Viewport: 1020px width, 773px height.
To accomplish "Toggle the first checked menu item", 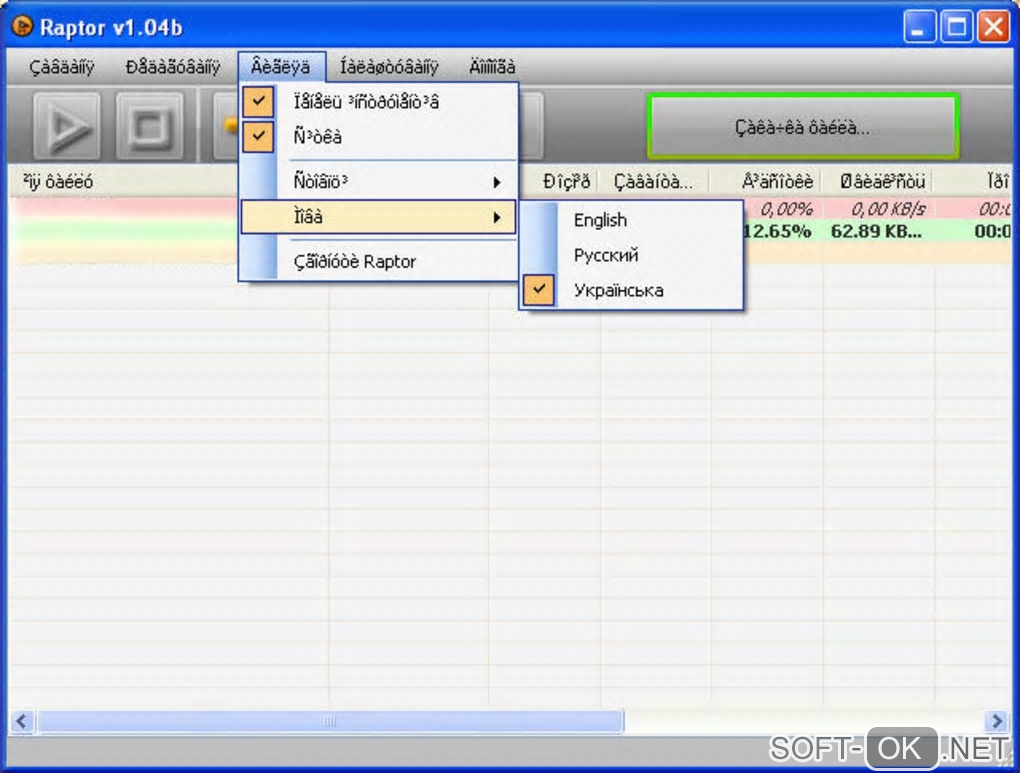I will tap(379, 102).
